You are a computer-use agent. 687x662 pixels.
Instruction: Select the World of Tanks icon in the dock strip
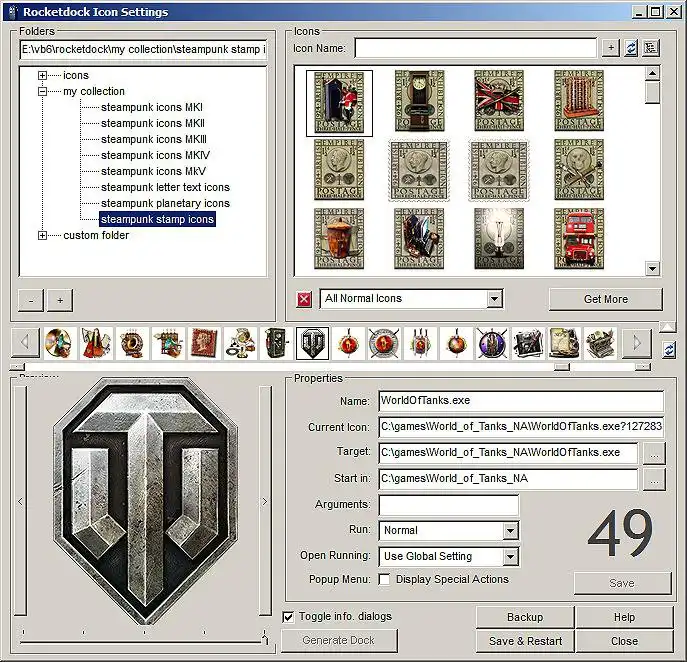312,343
